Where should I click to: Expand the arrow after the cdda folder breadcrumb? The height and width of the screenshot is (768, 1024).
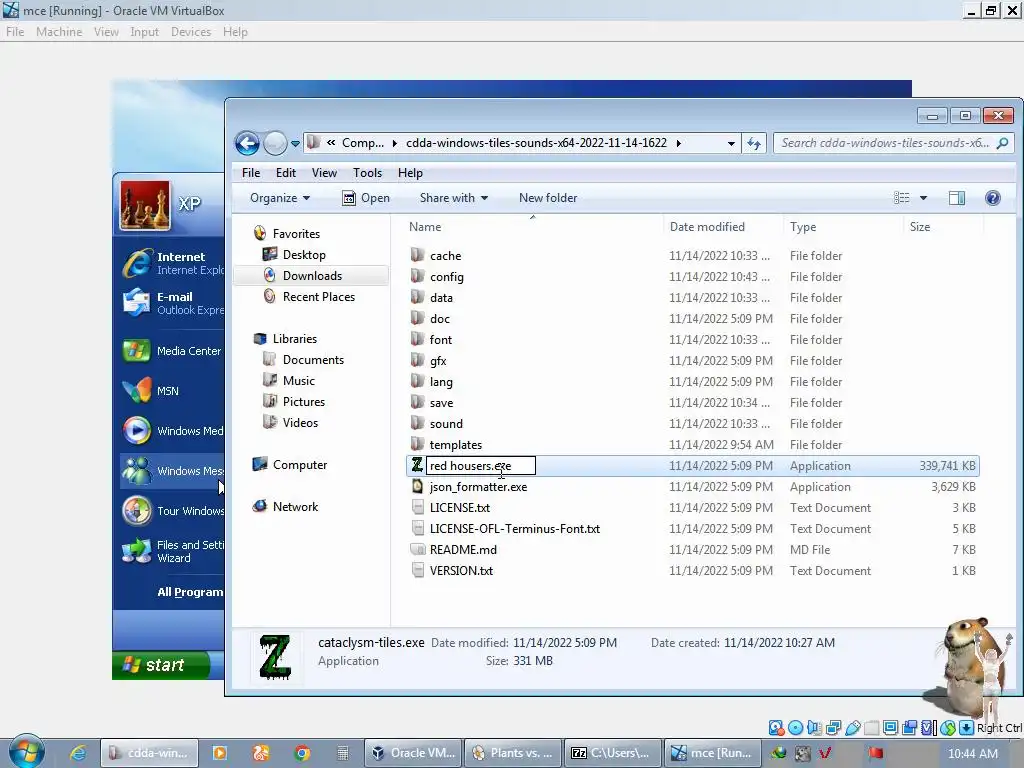[x=679, y=143]
